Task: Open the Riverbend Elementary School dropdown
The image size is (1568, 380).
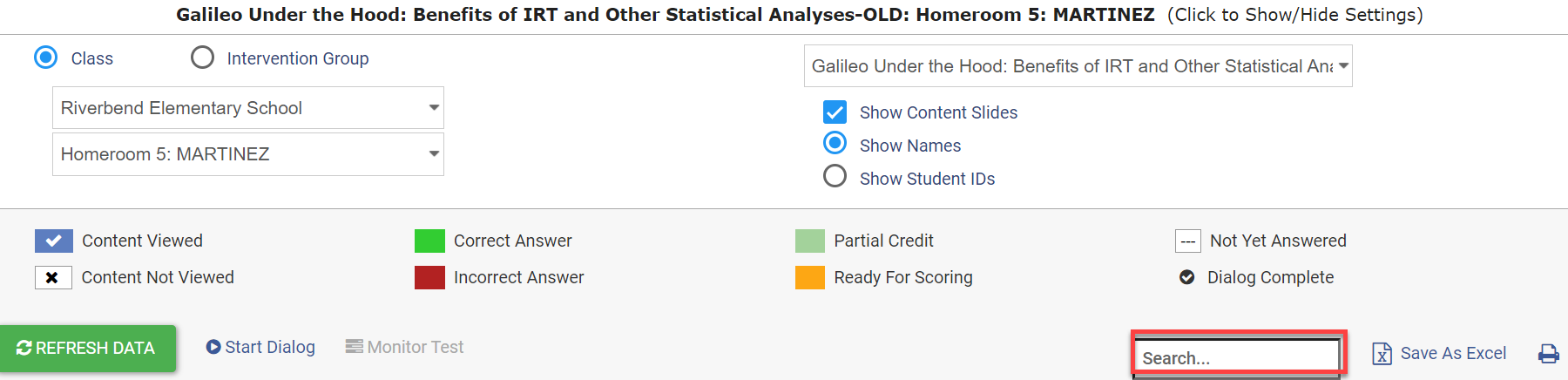Action: point(248,108)
